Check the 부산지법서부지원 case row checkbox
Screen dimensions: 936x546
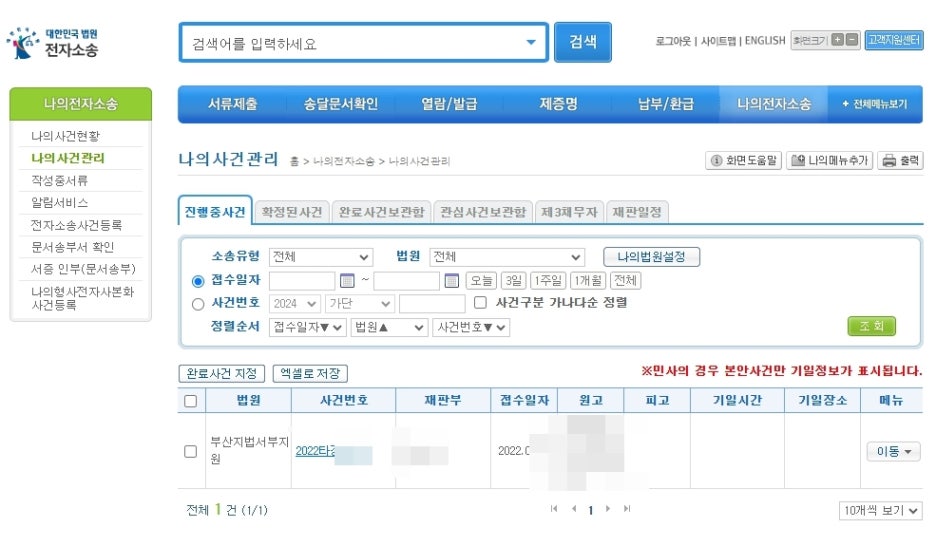[190, 451]
